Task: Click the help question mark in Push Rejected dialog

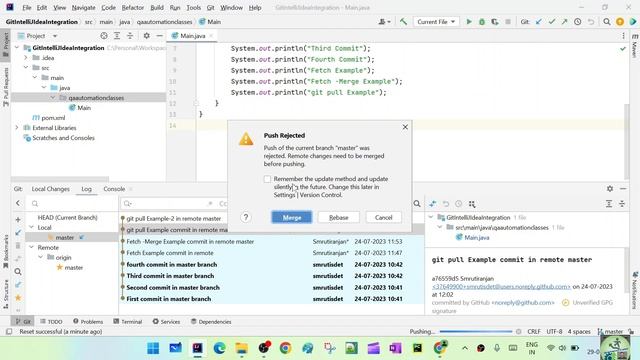Action: 246,217
